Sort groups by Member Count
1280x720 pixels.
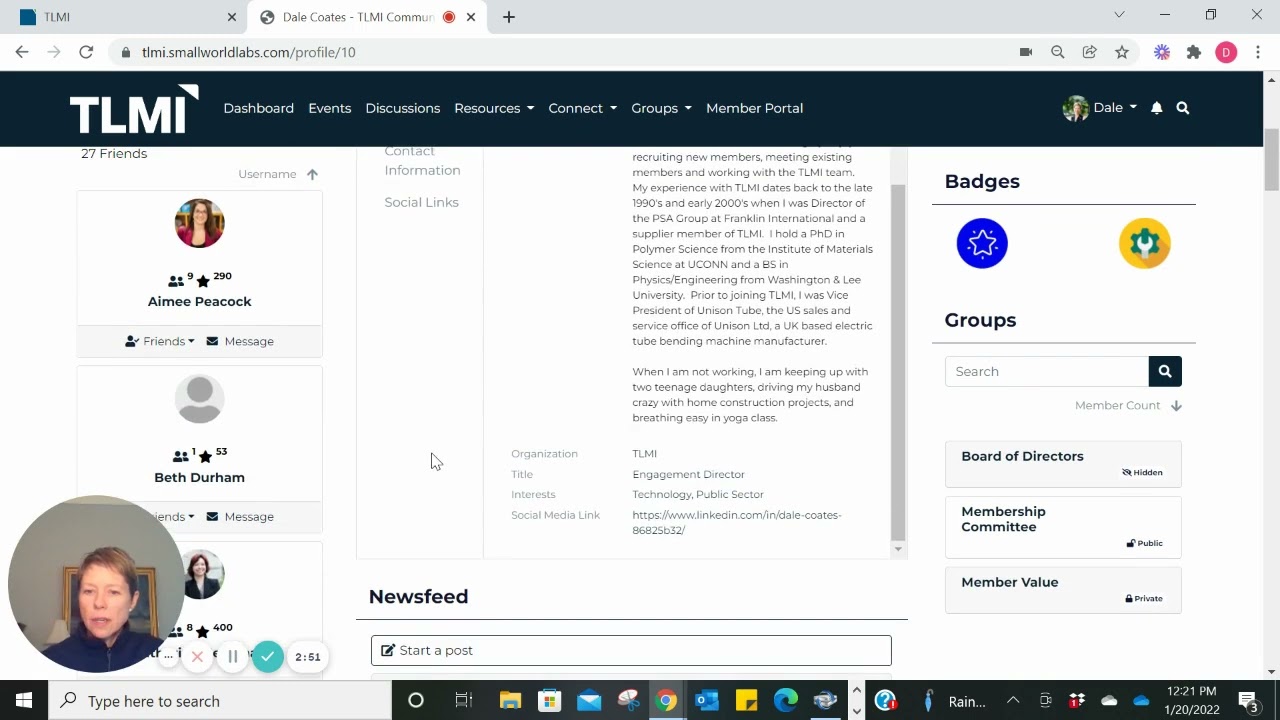1128,405
